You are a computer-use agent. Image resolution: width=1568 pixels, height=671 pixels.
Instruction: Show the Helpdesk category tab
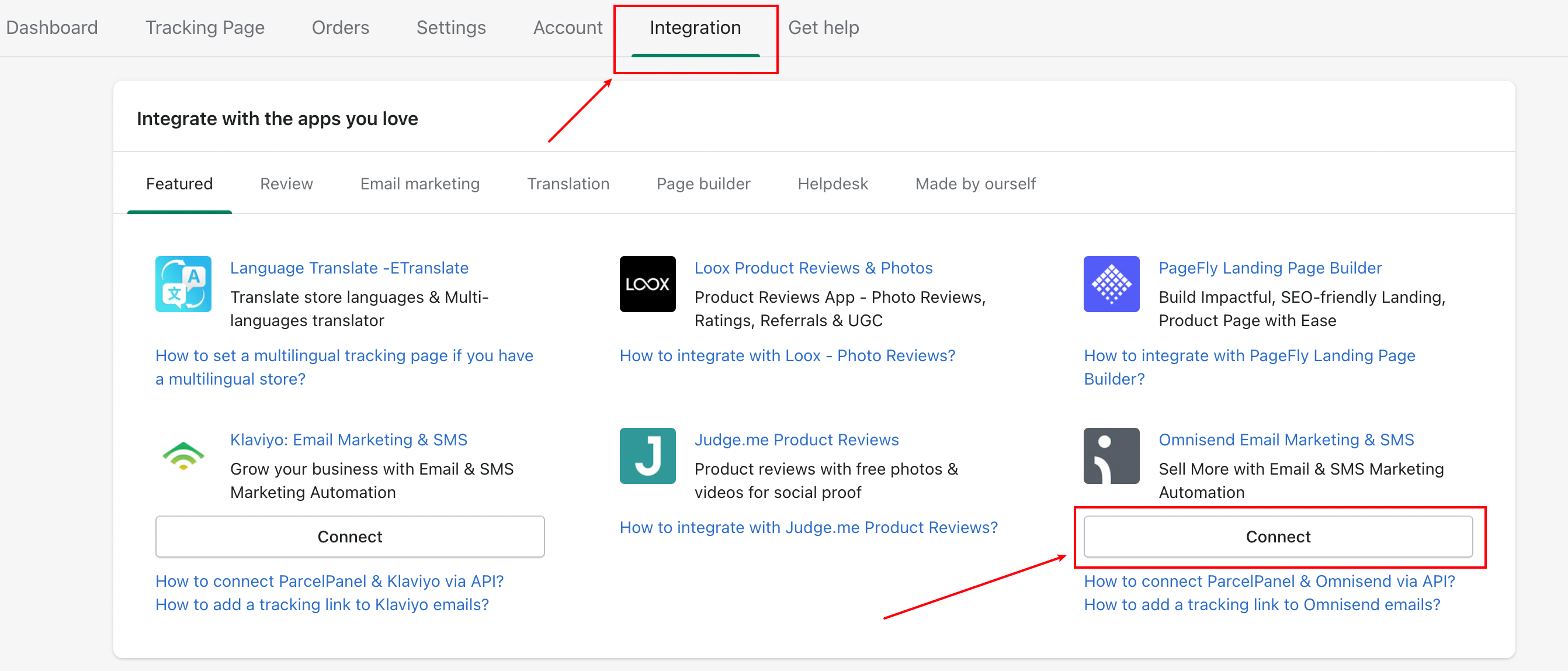click(x=832, y=184)
